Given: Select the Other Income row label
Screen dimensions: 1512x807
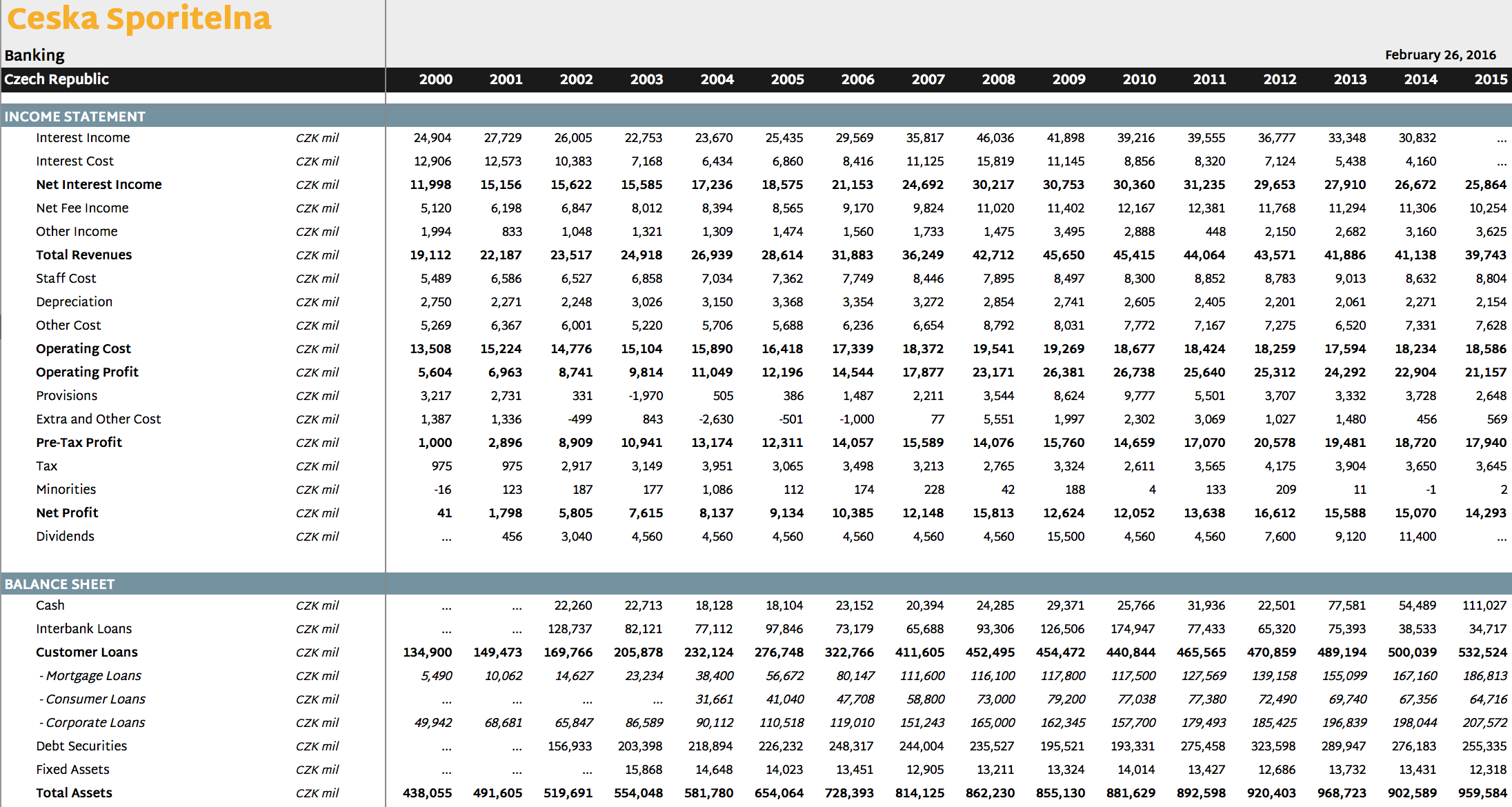Looking at the screenshot, I should tap(77, 232).
